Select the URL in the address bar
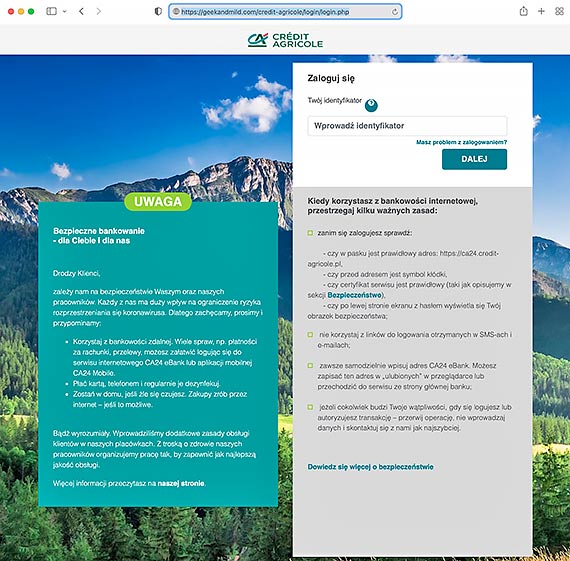Screen dimensions: 570x561 tap(265, 12)
